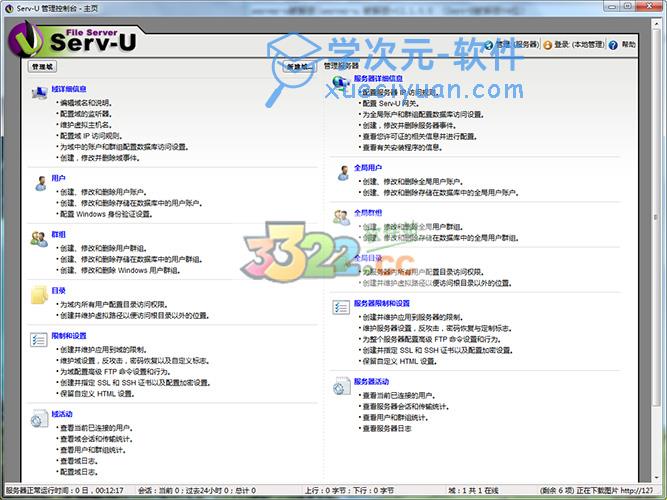This screenshot has width=667, height=500.
Task: Click the Serv-U icon in the title bar
Action: click(x=9, y=8)
